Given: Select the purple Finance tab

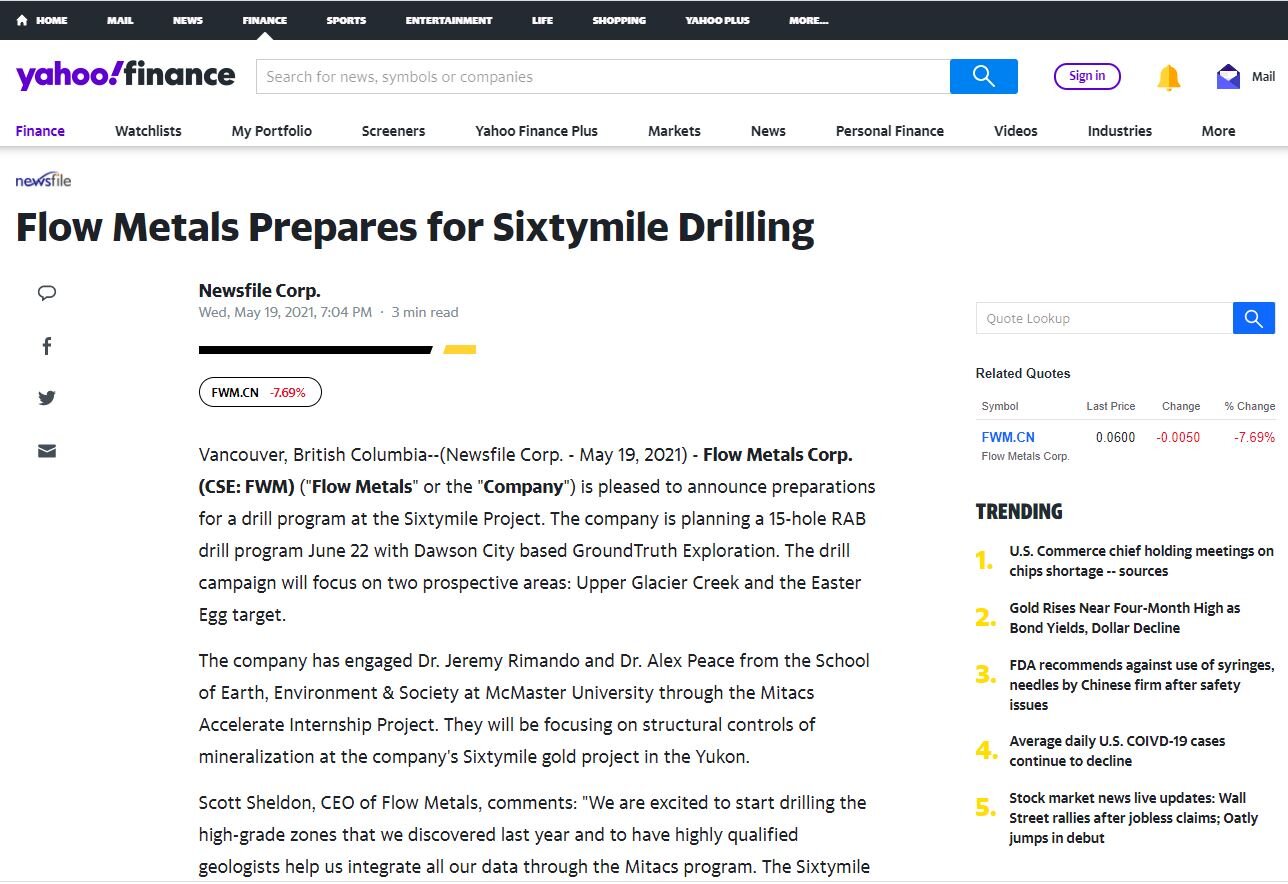Looking at the screenshot, I should pos(40,131).
